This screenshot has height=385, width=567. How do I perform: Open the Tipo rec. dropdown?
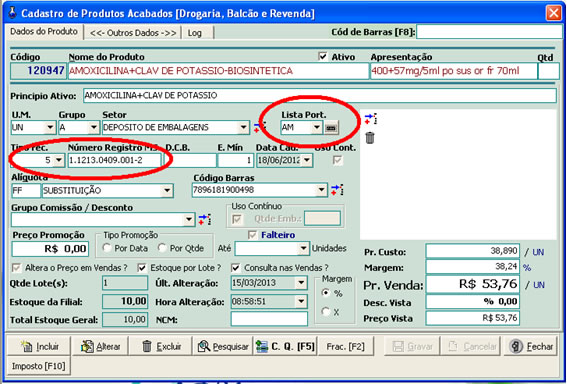59,160
